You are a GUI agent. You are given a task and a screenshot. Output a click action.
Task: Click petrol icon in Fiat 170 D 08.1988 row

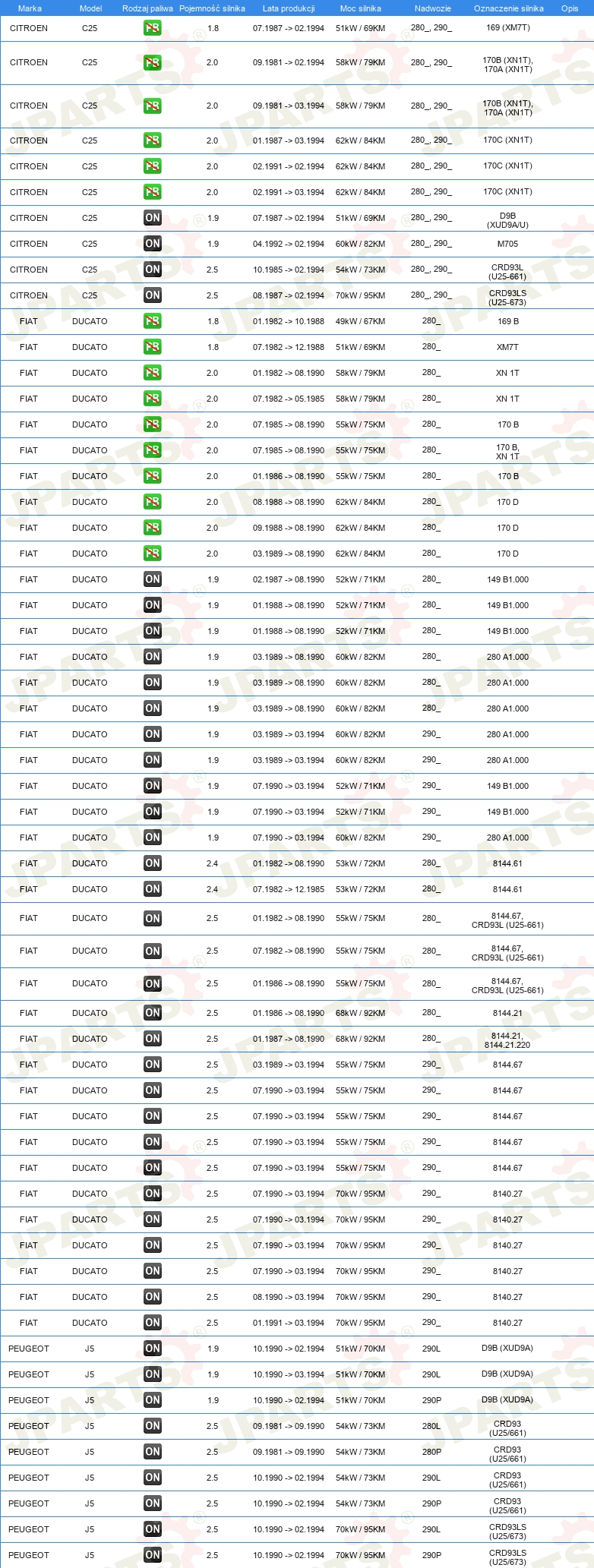[152, 502]
